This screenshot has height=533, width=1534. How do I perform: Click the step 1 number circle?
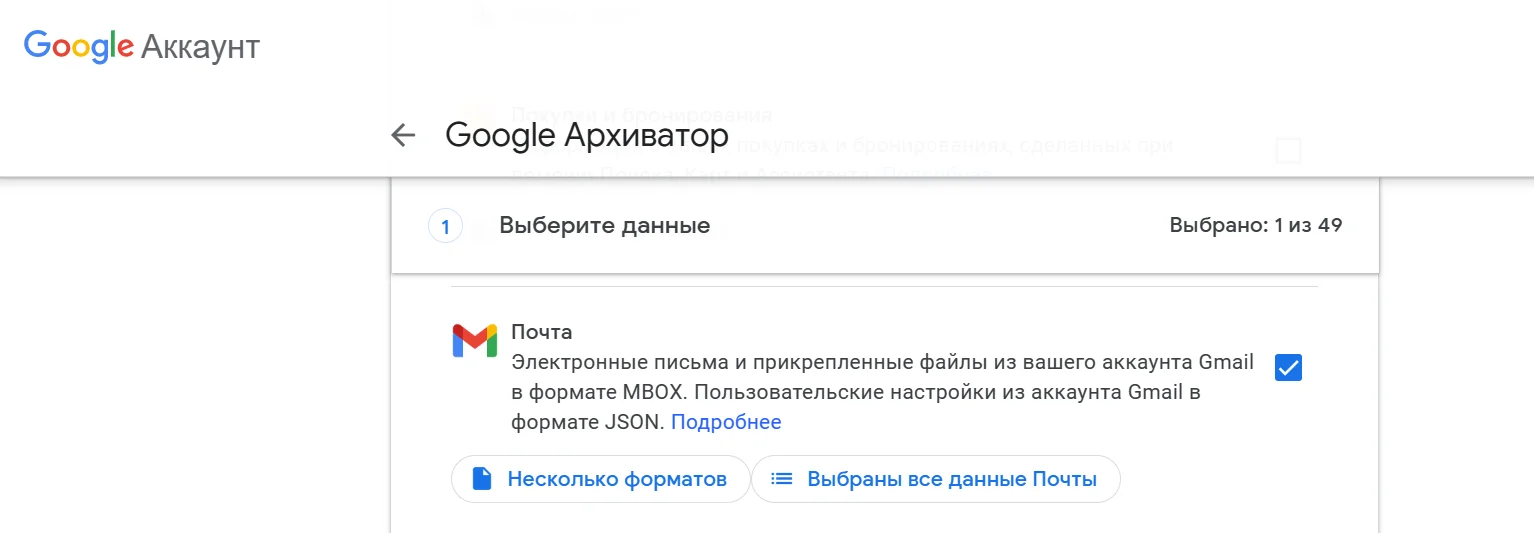[445, 227]
